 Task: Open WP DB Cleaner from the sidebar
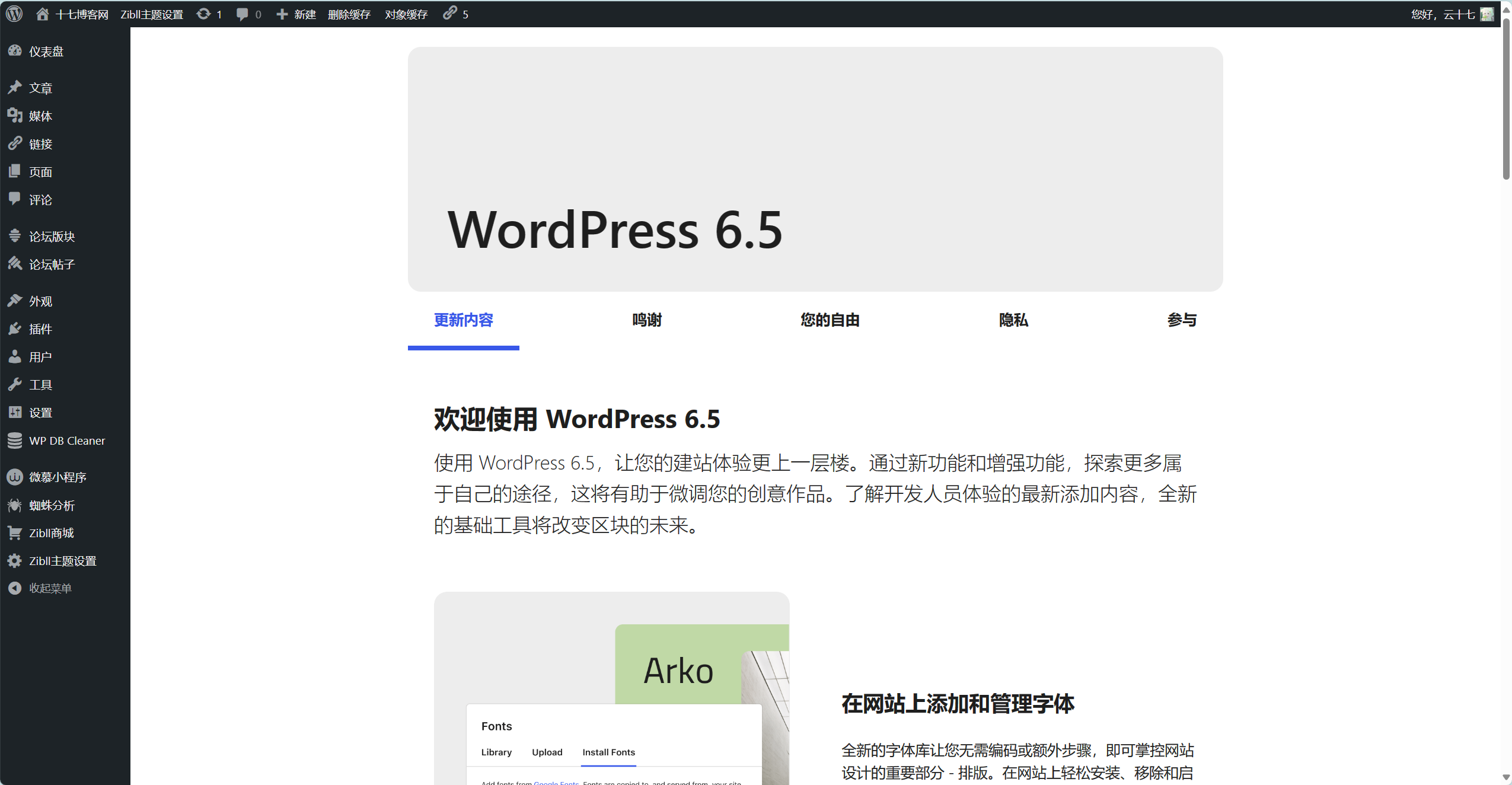(67, 440)
